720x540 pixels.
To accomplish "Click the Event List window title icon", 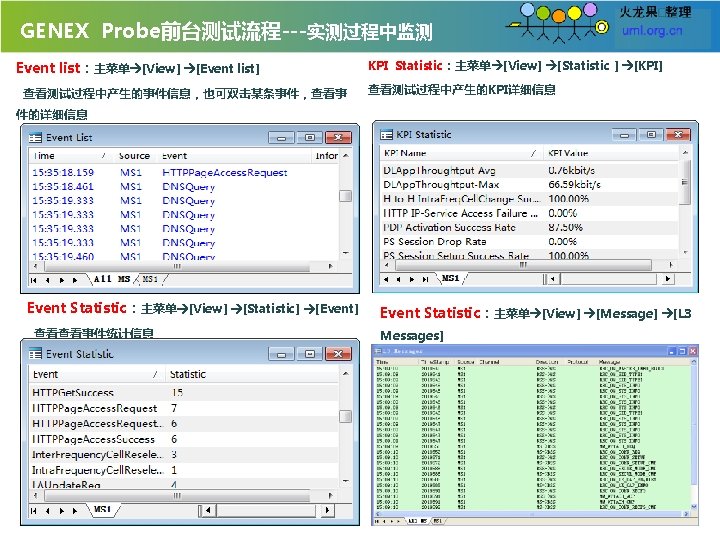I will tap(35, 138).
